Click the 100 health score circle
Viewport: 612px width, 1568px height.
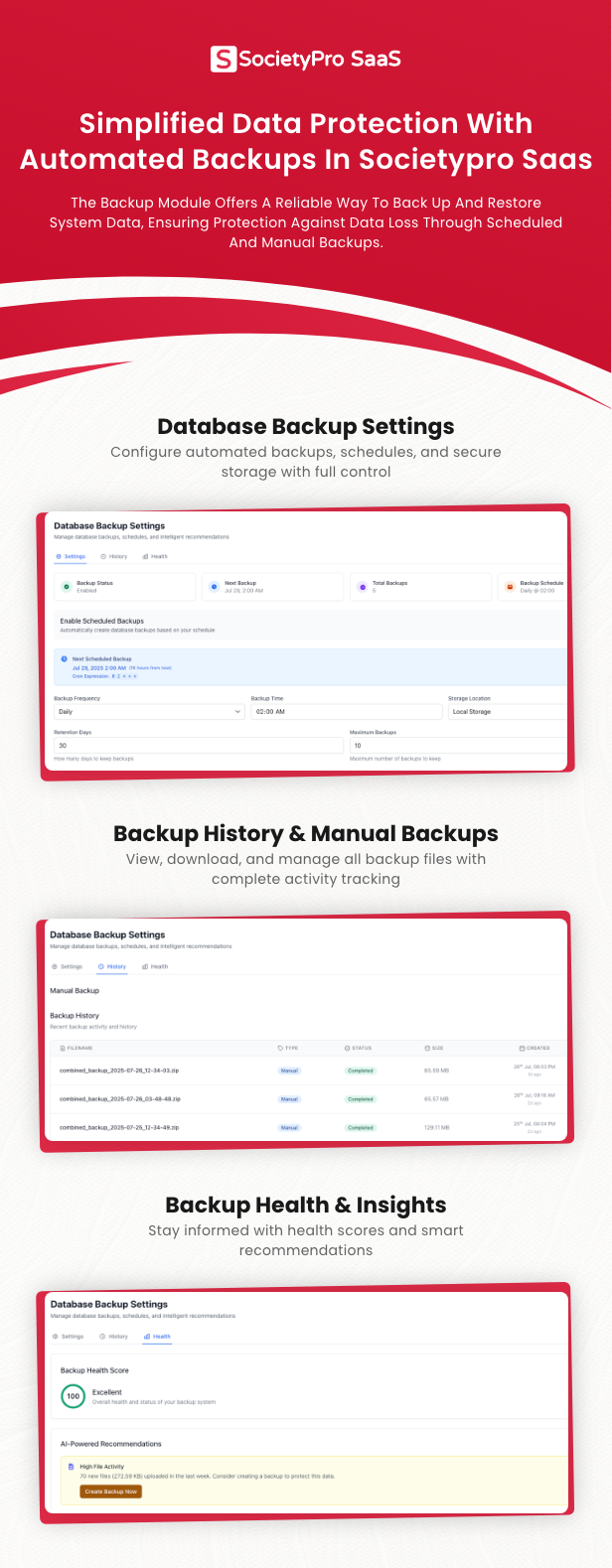pyautogui.click(x=73, y=1396)
